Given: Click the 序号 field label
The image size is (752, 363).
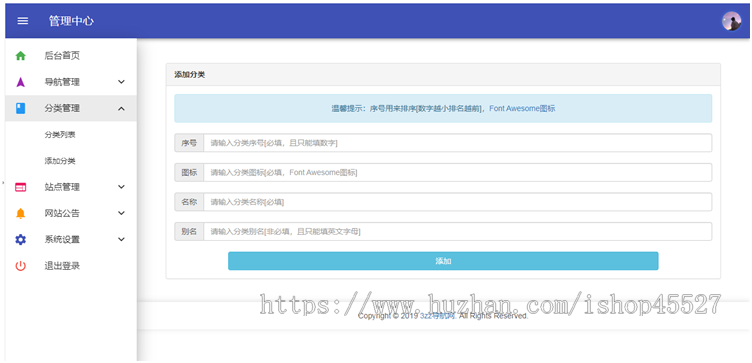Looking at the screenshot, I should [189, 143].
